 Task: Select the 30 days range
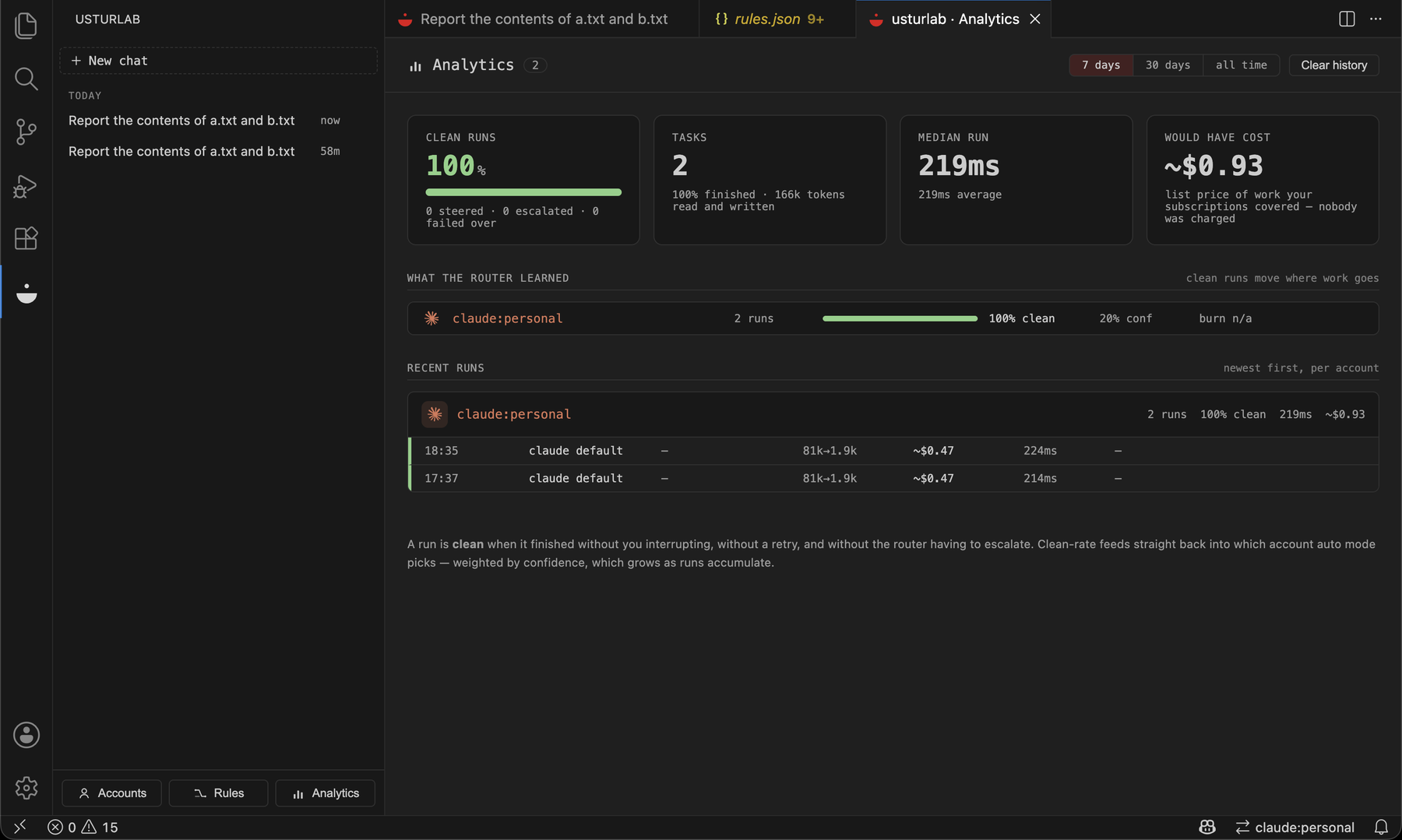pos(1168,65)
